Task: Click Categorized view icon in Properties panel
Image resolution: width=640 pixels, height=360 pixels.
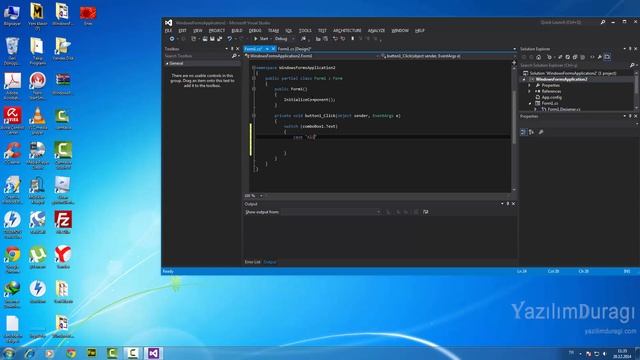Action: click(x=523, y=132)
